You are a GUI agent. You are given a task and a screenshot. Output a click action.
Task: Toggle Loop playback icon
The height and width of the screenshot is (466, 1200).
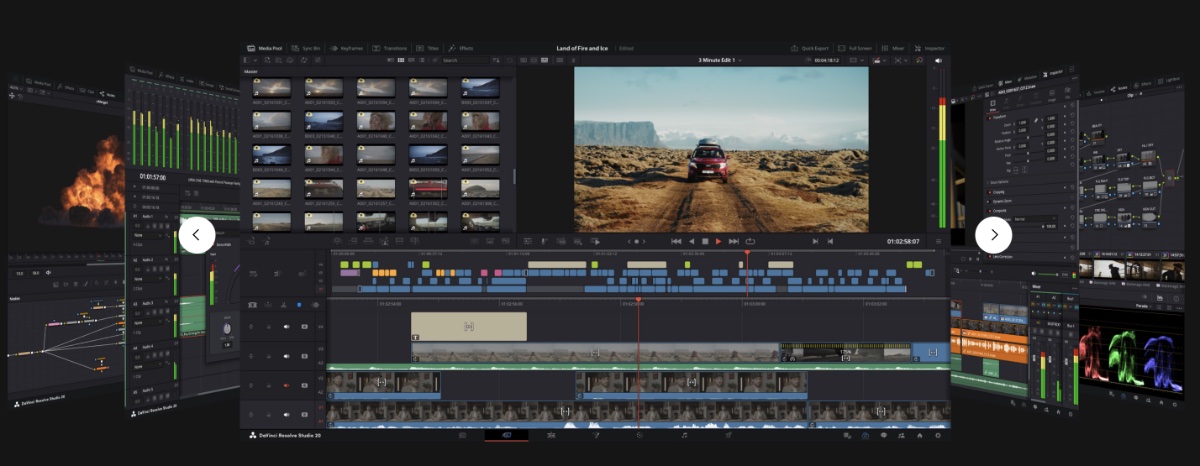(x=750, y=241)
